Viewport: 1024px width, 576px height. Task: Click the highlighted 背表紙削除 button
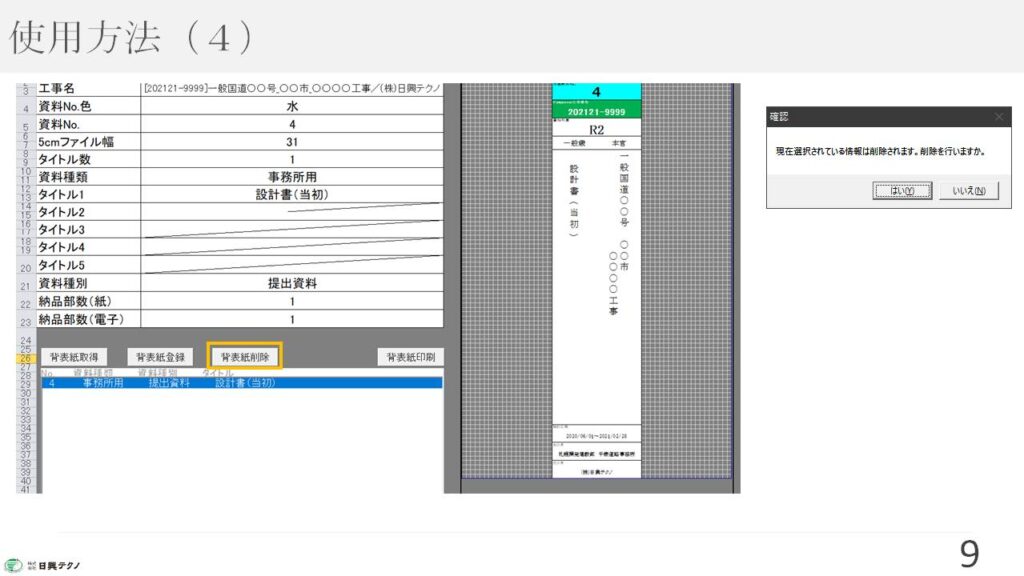[x=245, y=357]
